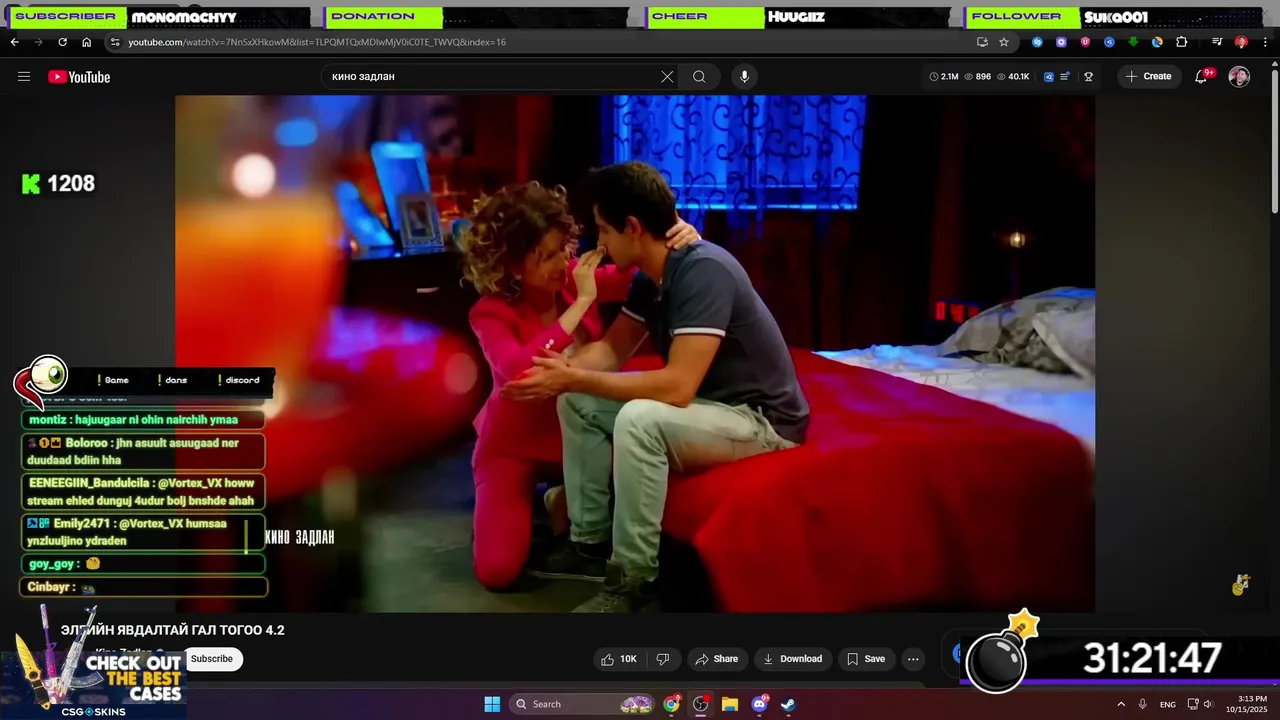Viewport: 1280px width, 720px height.
Task: Go to YouTube home via the logo
Action: point(79,77)
